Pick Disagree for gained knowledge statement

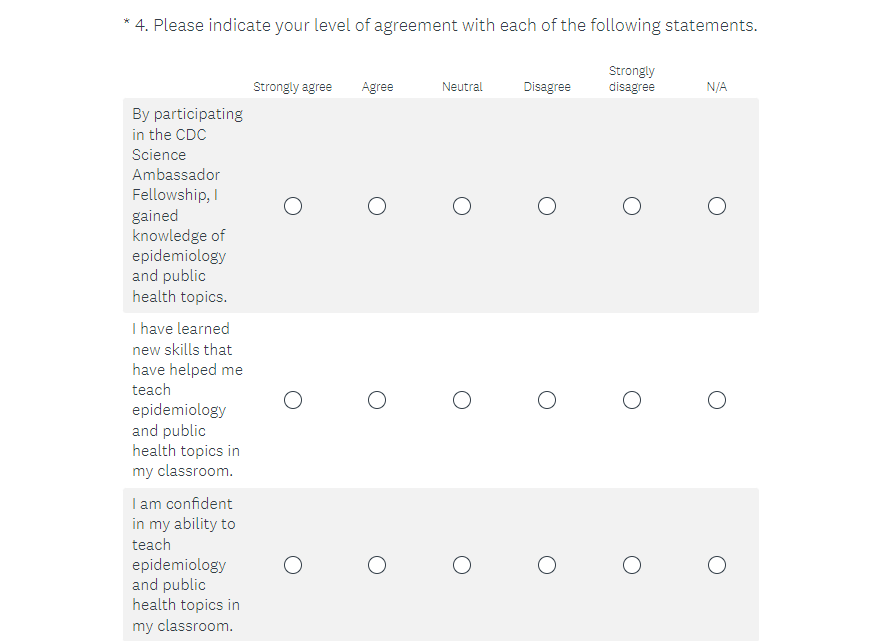547,206
